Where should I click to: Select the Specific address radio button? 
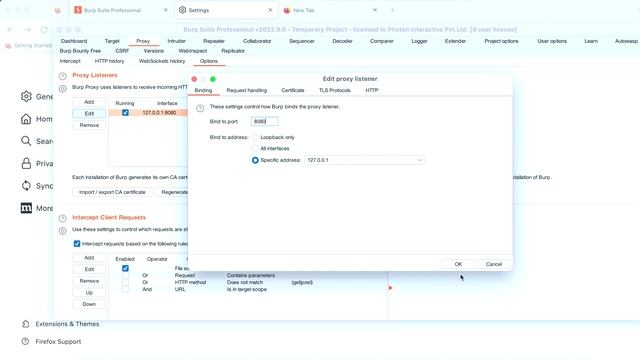[x=255, y=160]
